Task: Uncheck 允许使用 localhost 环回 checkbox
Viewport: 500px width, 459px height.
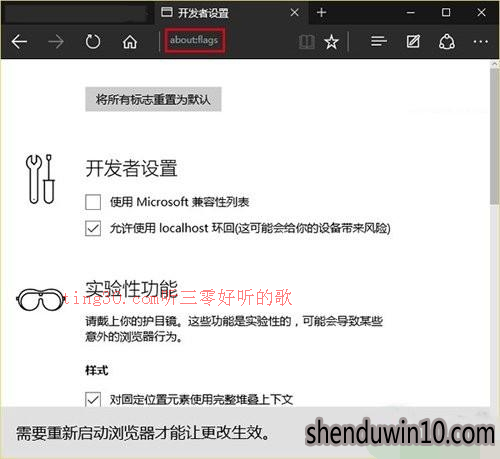Action: (x=93, y=228)
